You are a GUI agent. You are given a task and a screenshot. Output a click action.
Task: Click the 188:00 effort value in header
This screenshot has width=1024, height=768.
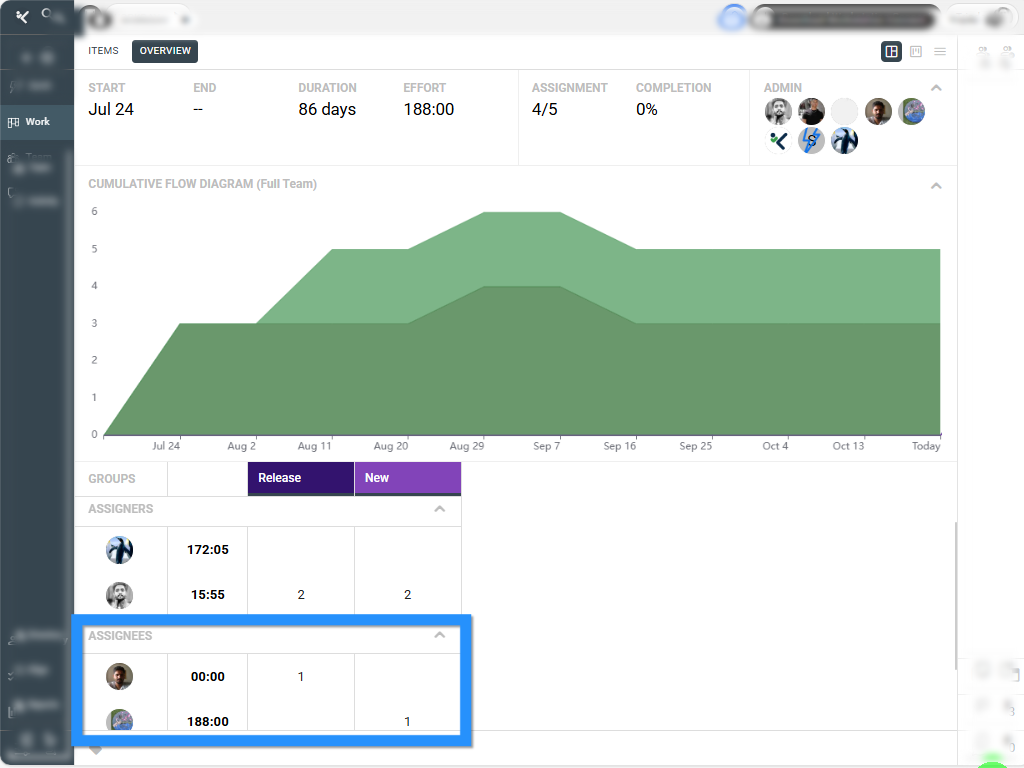point(429,109)
